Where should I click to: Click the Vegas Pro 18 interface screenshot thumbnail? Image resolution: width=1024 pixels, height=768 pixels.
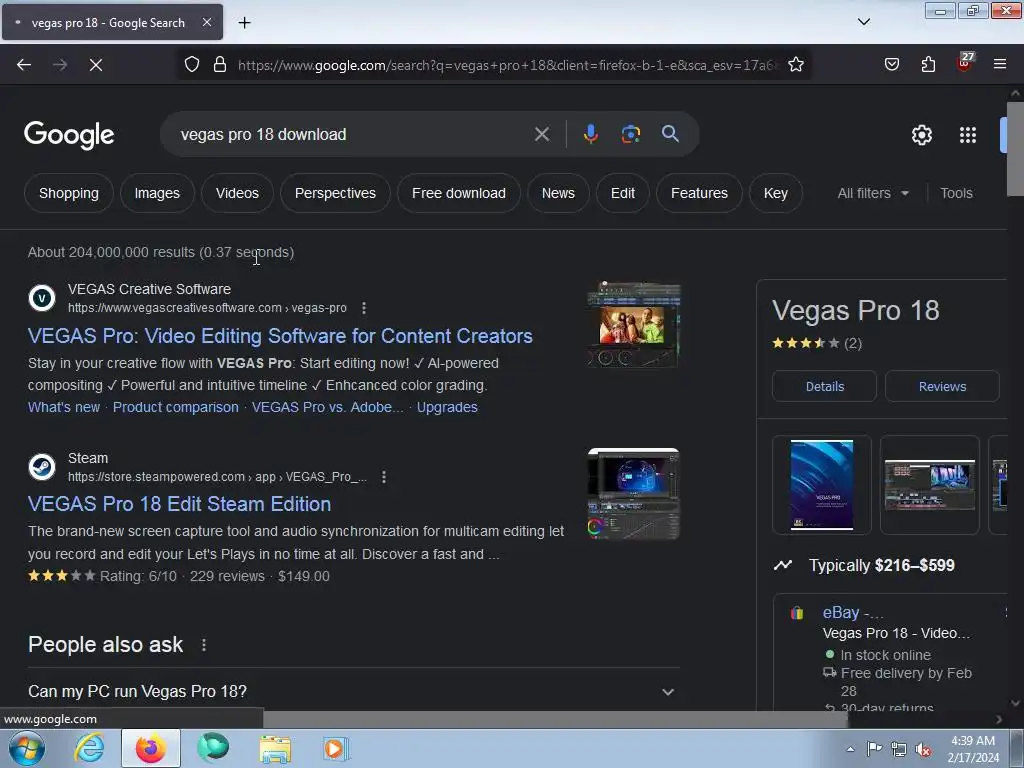[x=929, y=485]
